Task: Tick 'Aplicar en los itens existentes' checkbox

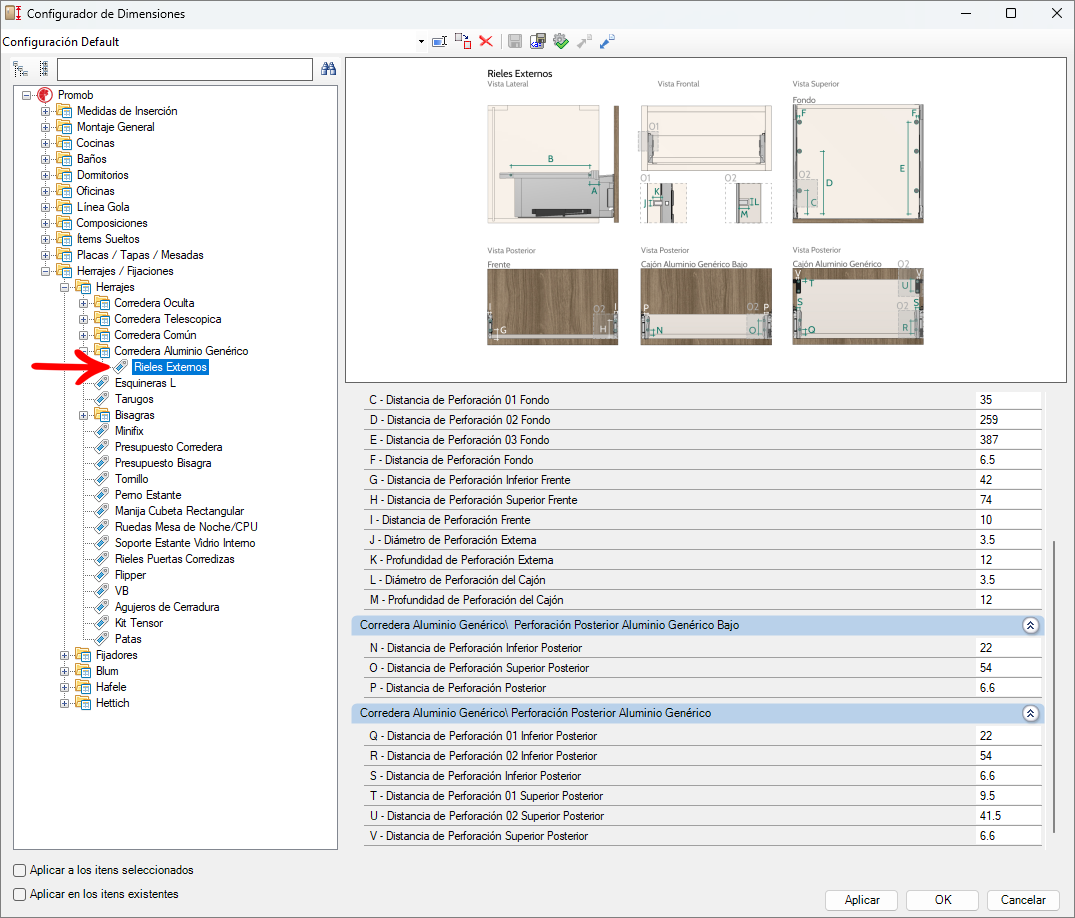Action: pyautogui.click(x=20, y=894)
